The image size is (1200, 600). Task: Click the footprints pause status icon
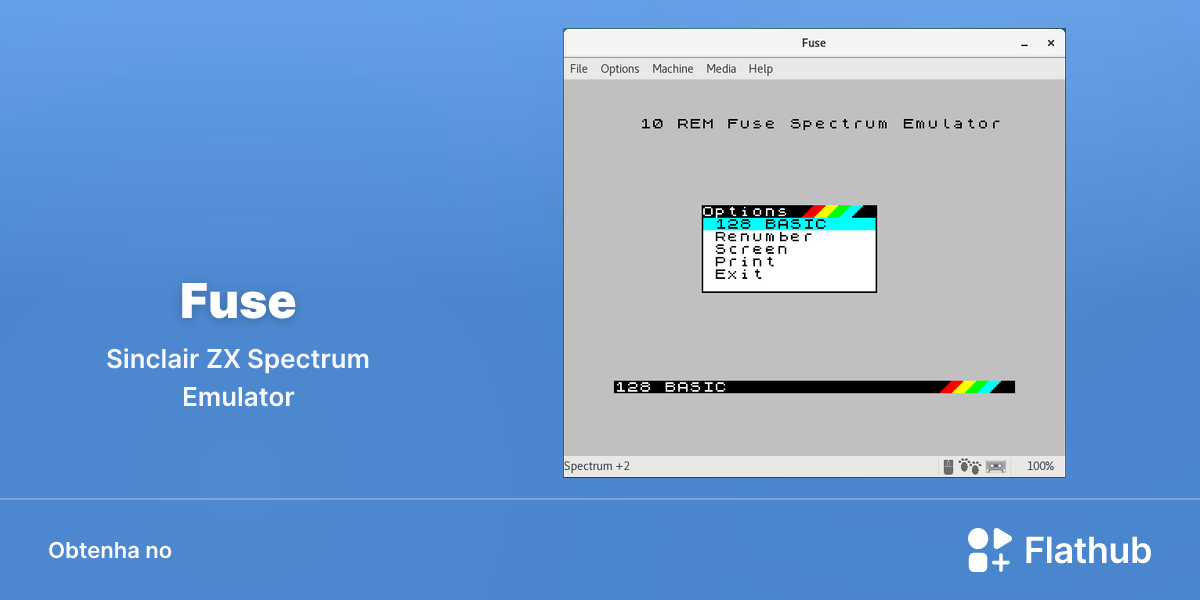point(970,466)
